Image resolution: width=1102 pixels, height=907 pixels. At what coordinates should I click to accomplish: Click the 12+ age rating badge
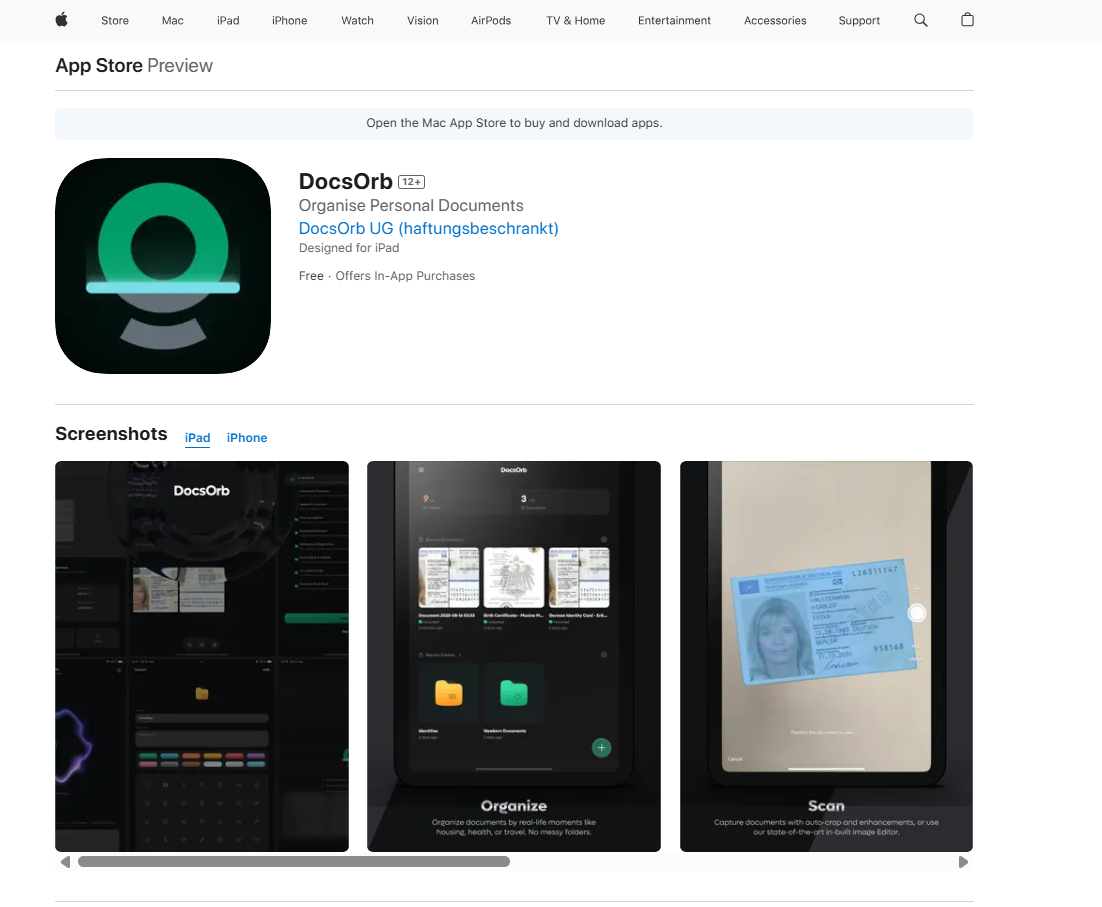(411, 181)
